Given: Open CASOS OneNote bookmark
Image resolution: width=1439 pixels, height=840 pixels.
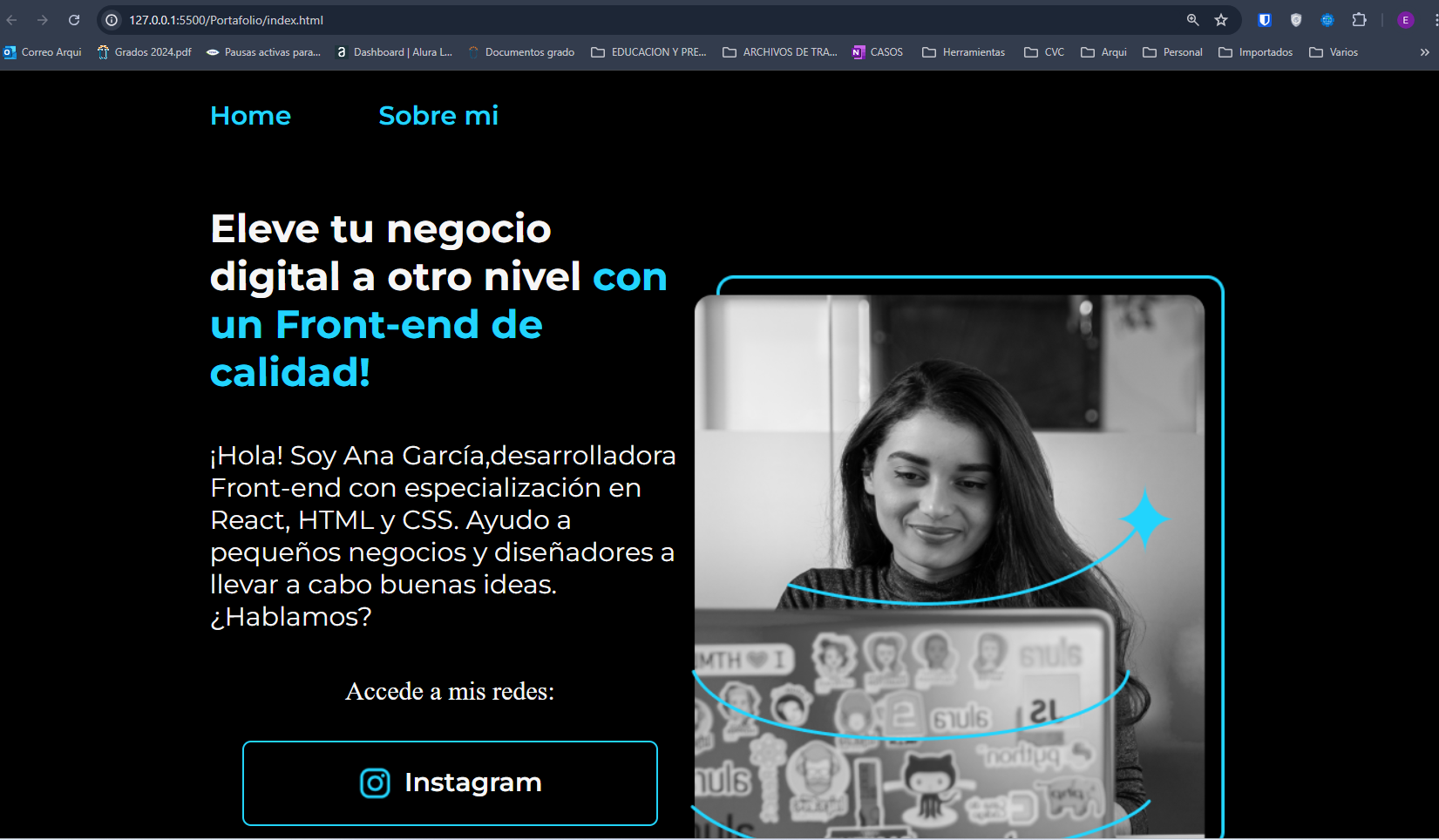Looking at the screenshot, I should 878,52.
